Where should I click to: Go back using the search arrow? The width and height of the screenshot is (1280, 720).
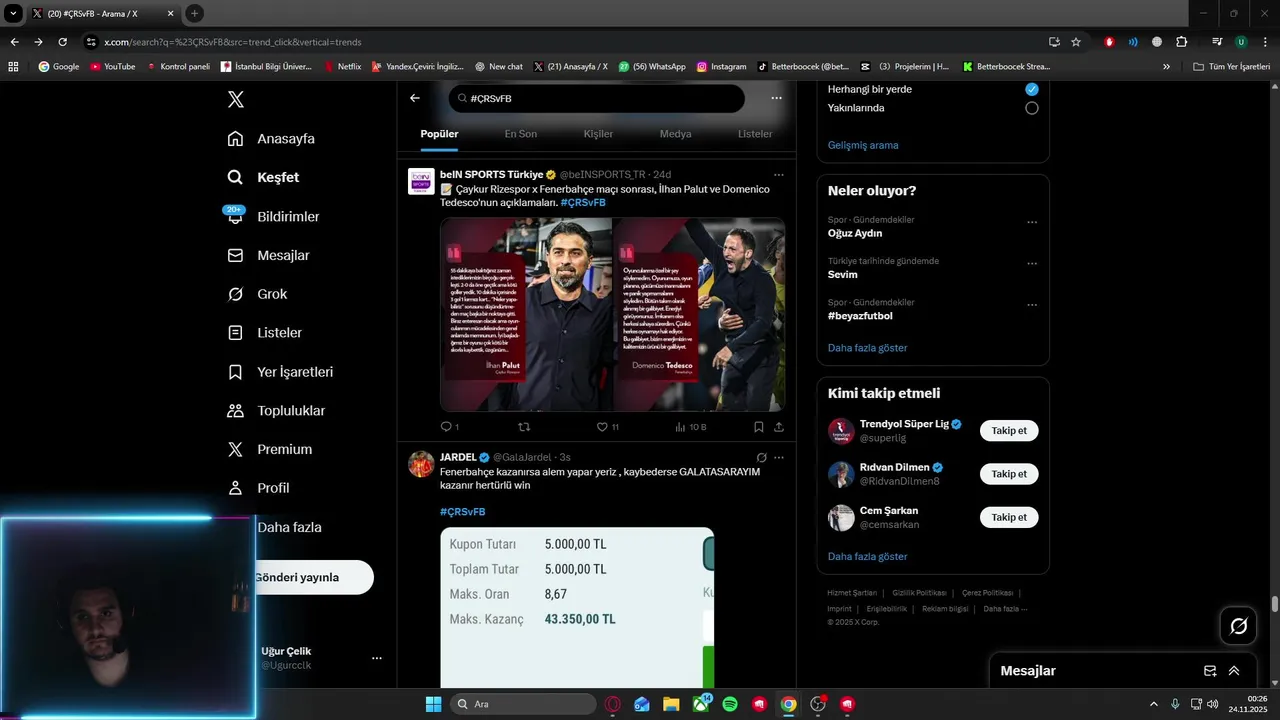(415, 98)
